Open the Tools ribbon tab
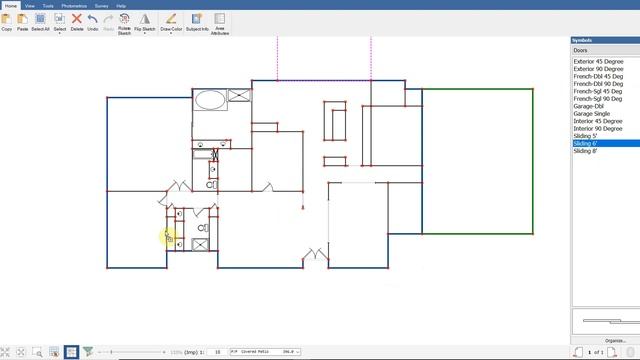 48,6
